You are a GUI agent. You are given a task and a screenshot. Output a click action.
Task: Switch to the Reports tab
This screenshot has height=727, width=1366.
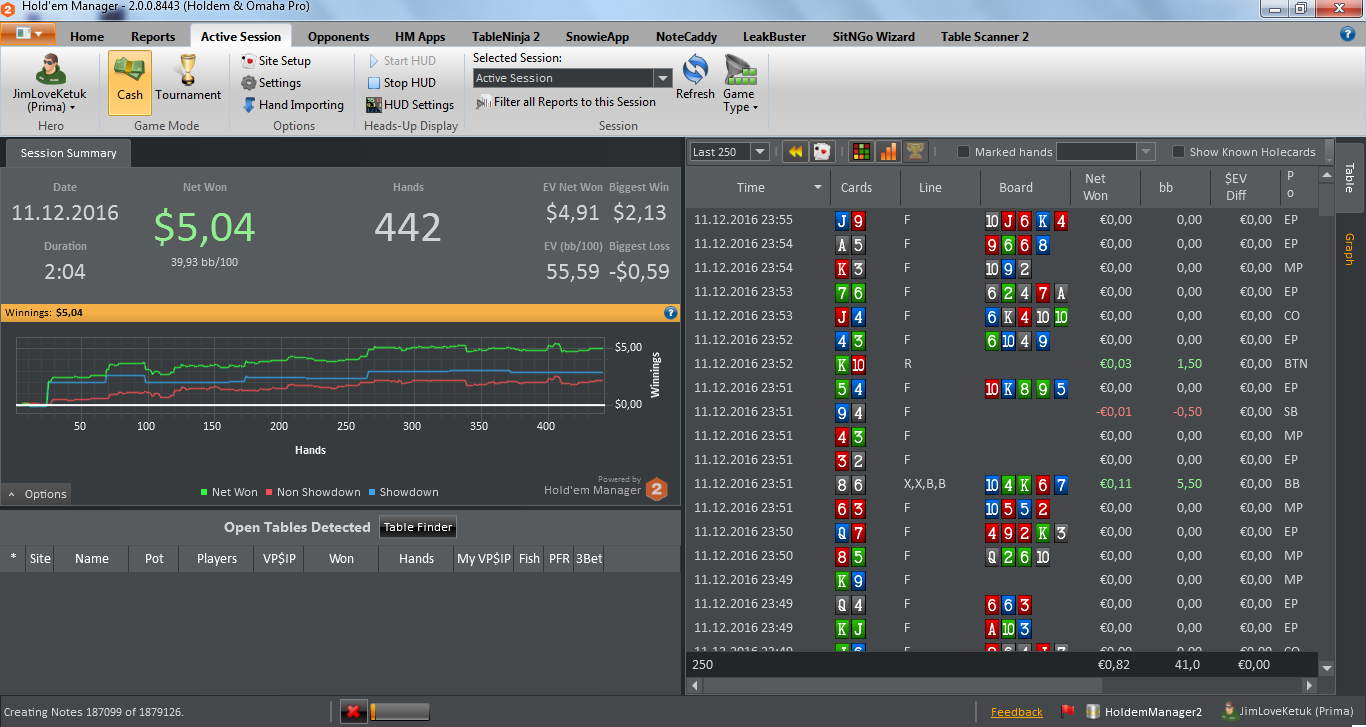coord(153,37)
